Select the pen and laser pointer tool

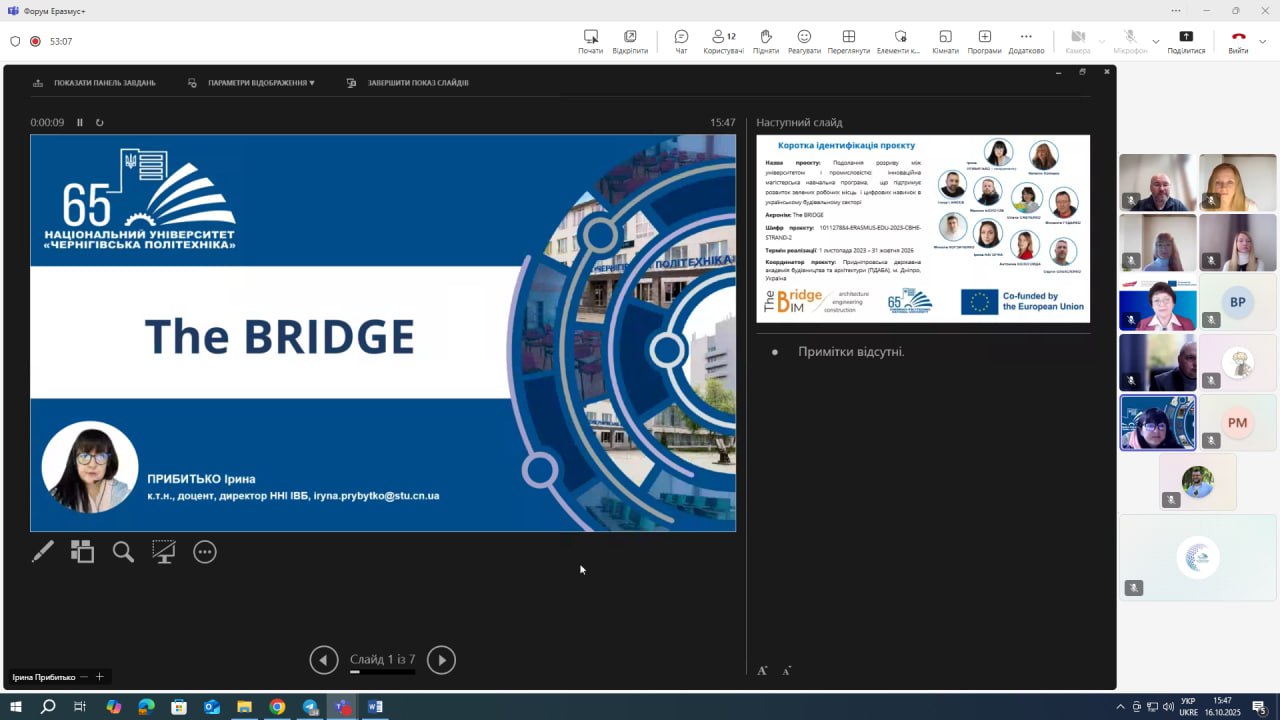click(x=42, y=552)
